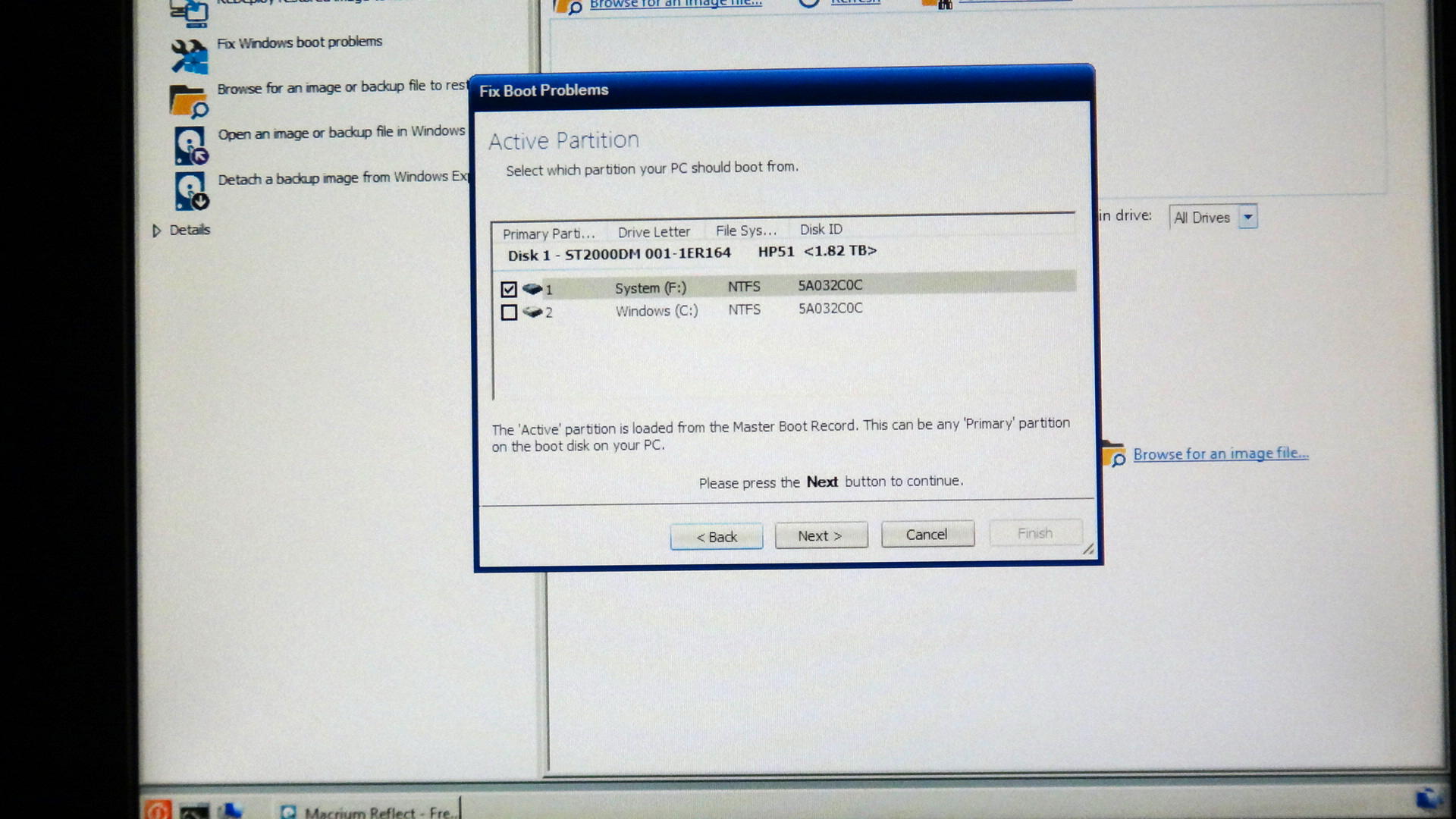Click the network computers icon in the taskbar
1456x819 pixels.
(230, 811)
